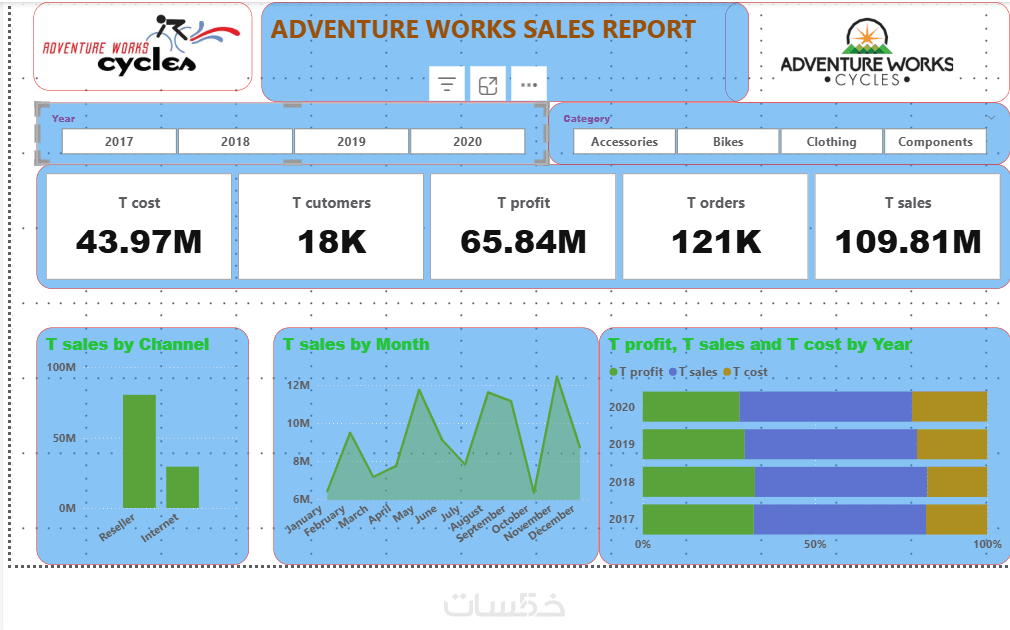The height and width of the screenshot is (630, 1010).
Task: Select the Clothing category
Action: (x=832, y=142)
